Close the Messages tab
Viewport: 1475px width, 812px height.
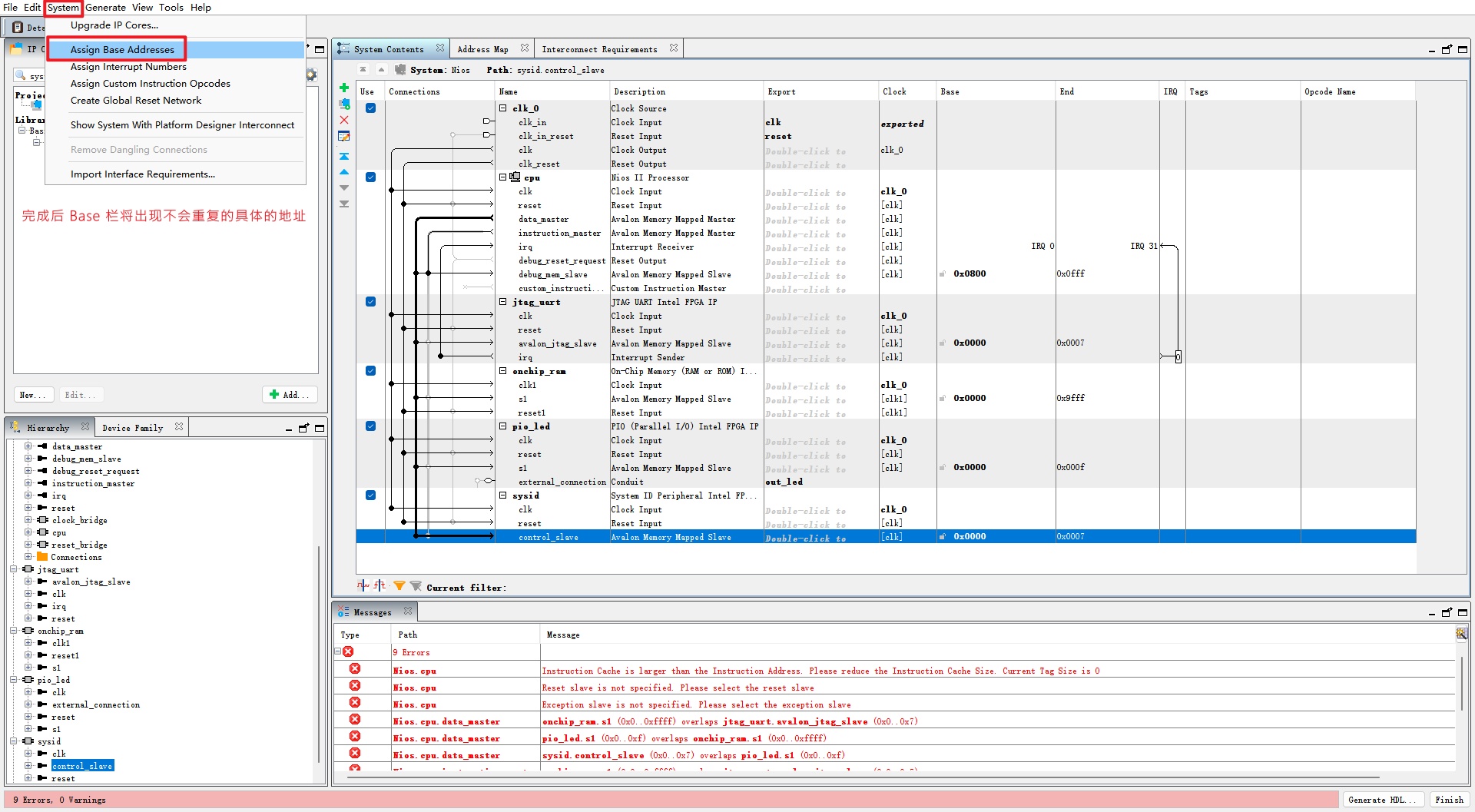coord(408,611)
